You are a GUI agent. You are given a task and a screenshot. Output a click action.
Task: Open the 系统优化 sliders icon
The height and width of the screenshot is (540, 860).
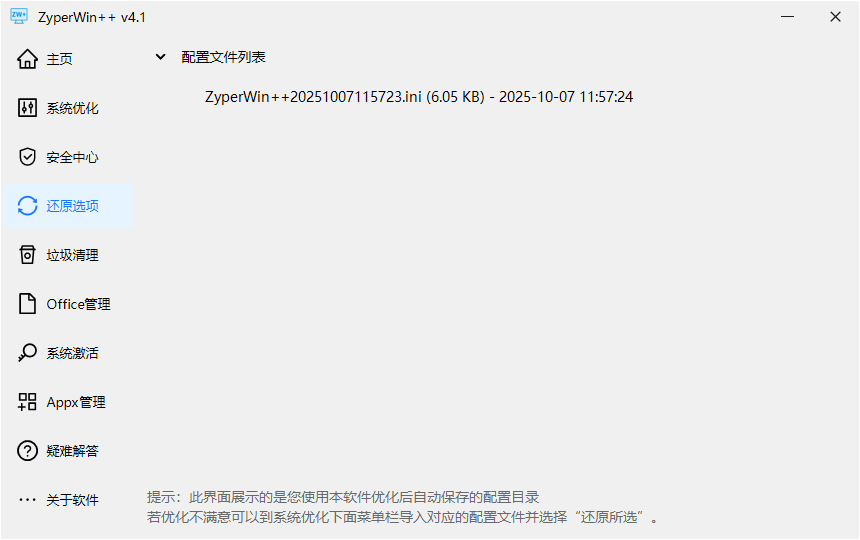pyautogui.click(x=27, y=108)
